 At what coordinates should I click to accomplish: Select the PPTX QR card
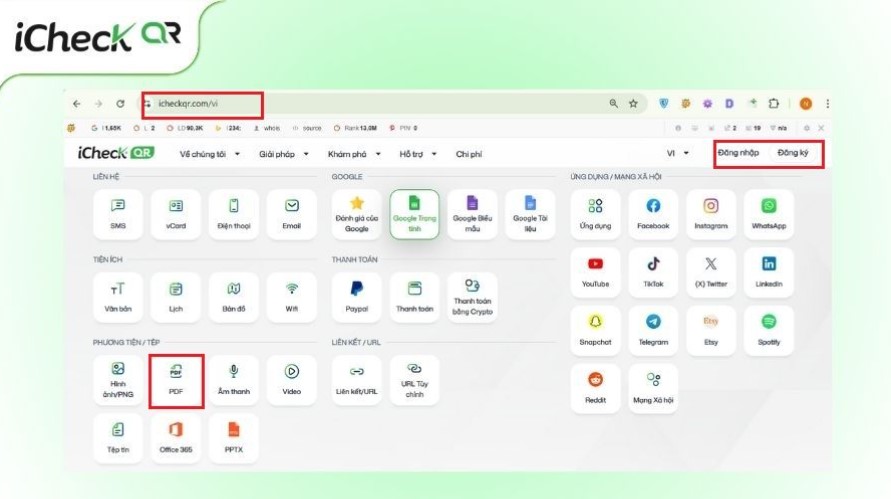click(234, 438)
